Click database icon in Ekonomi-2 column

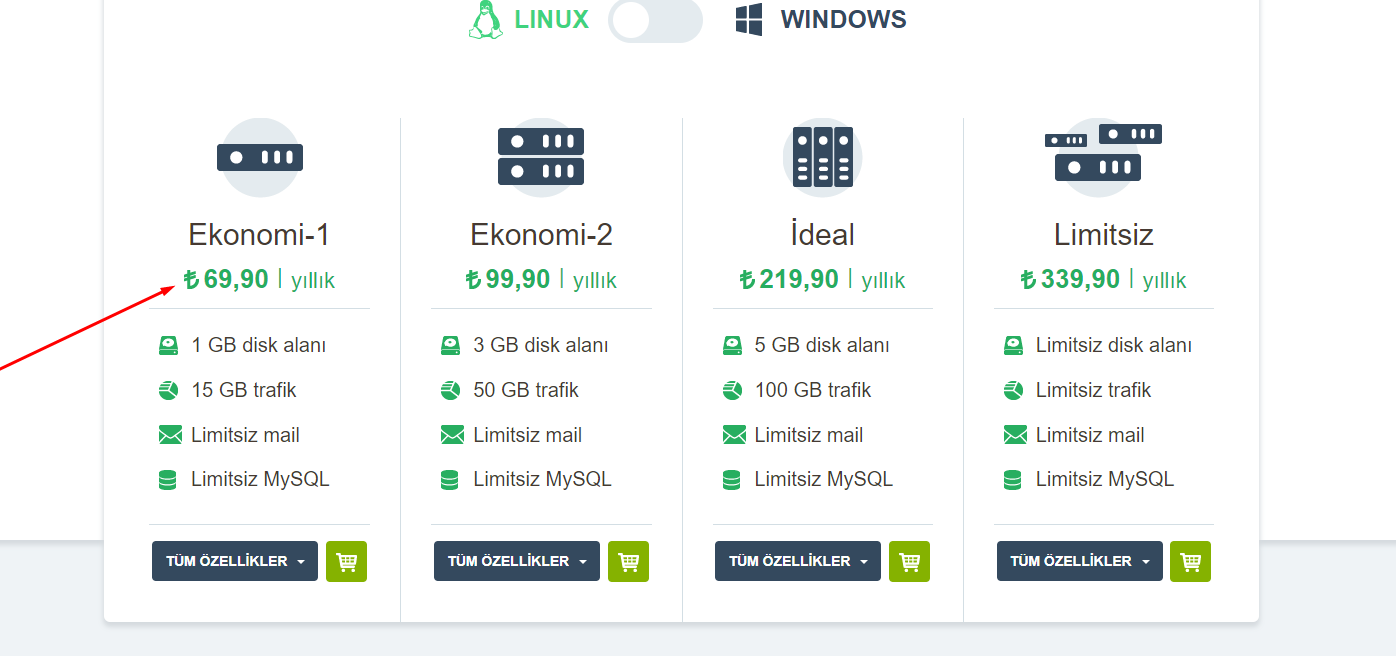click(449, 480)
